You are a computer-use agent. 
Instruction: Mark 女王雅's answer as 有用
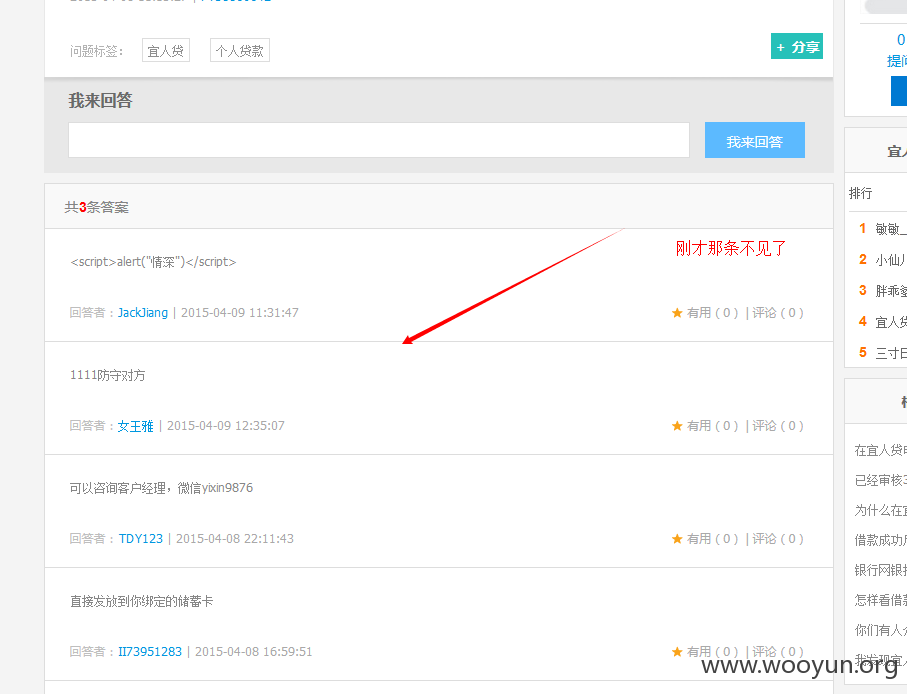(712, 426)
